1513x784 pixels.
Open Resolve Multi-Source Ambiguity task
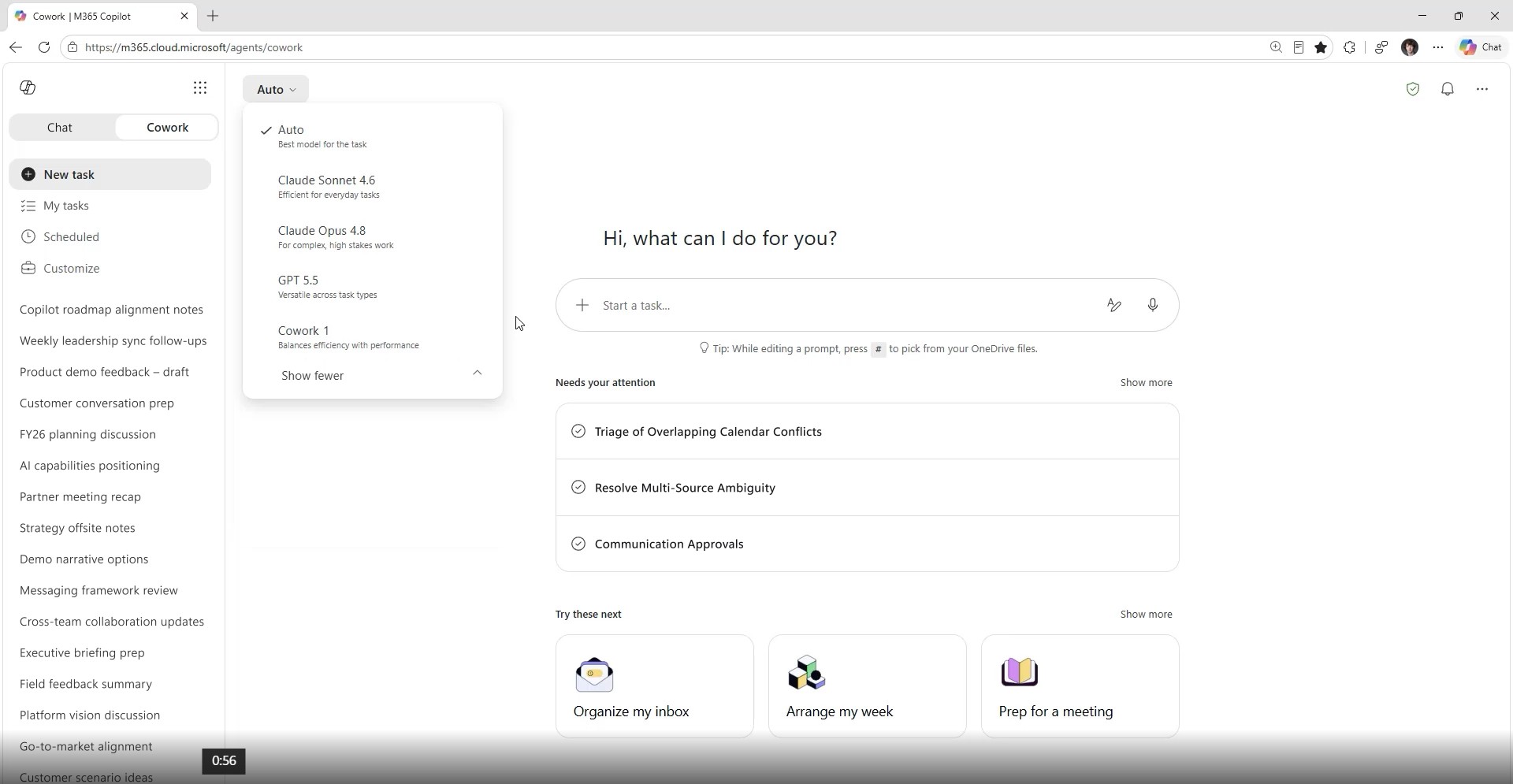868,487
